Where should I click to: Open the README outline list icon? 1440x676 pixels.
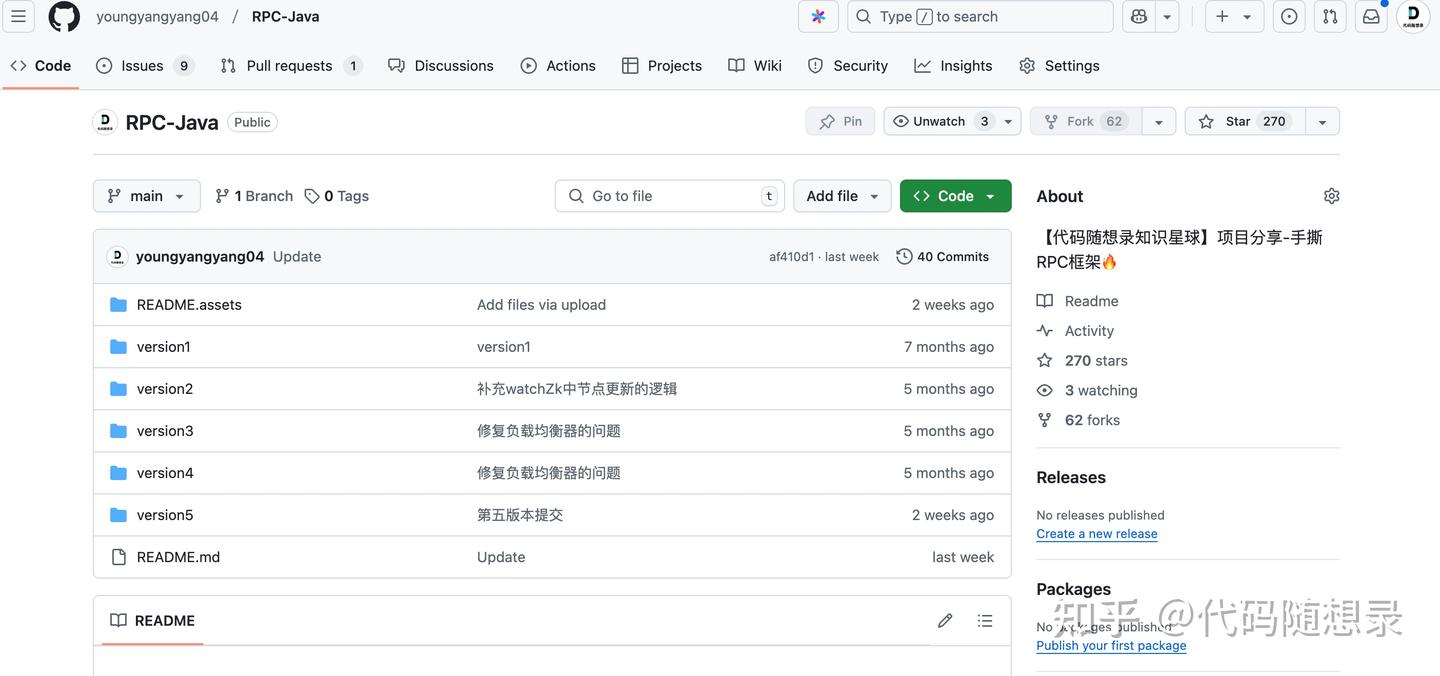985,620
